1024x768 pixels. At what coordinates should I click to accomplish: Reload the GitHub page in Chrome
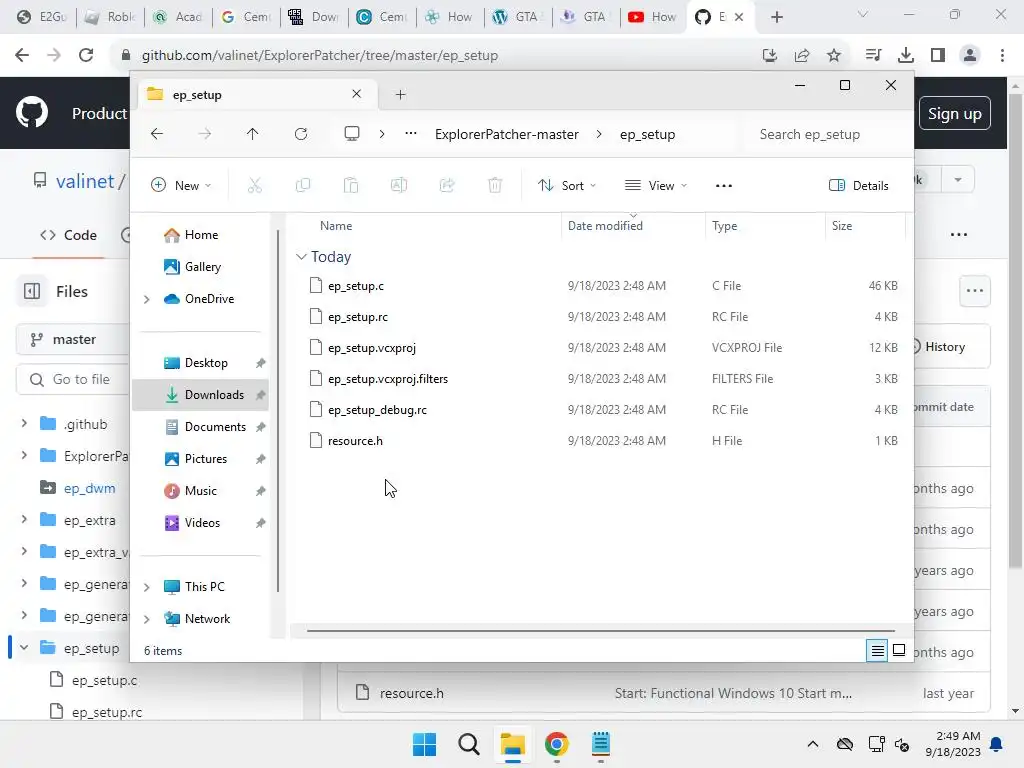(x=86, y=56)
